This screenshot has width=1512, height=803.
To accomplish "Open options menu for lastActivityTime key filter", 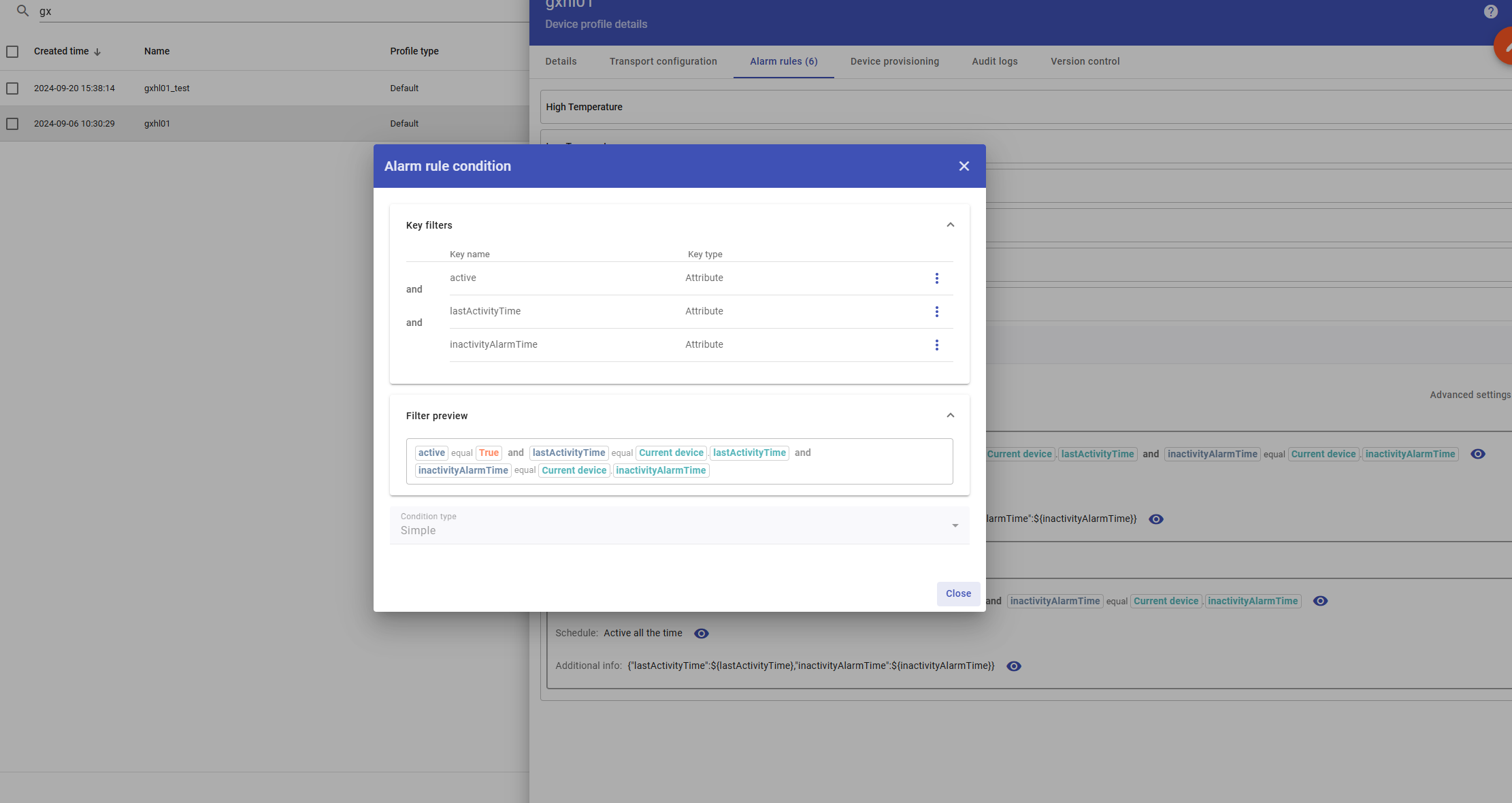I will point(936,312).
